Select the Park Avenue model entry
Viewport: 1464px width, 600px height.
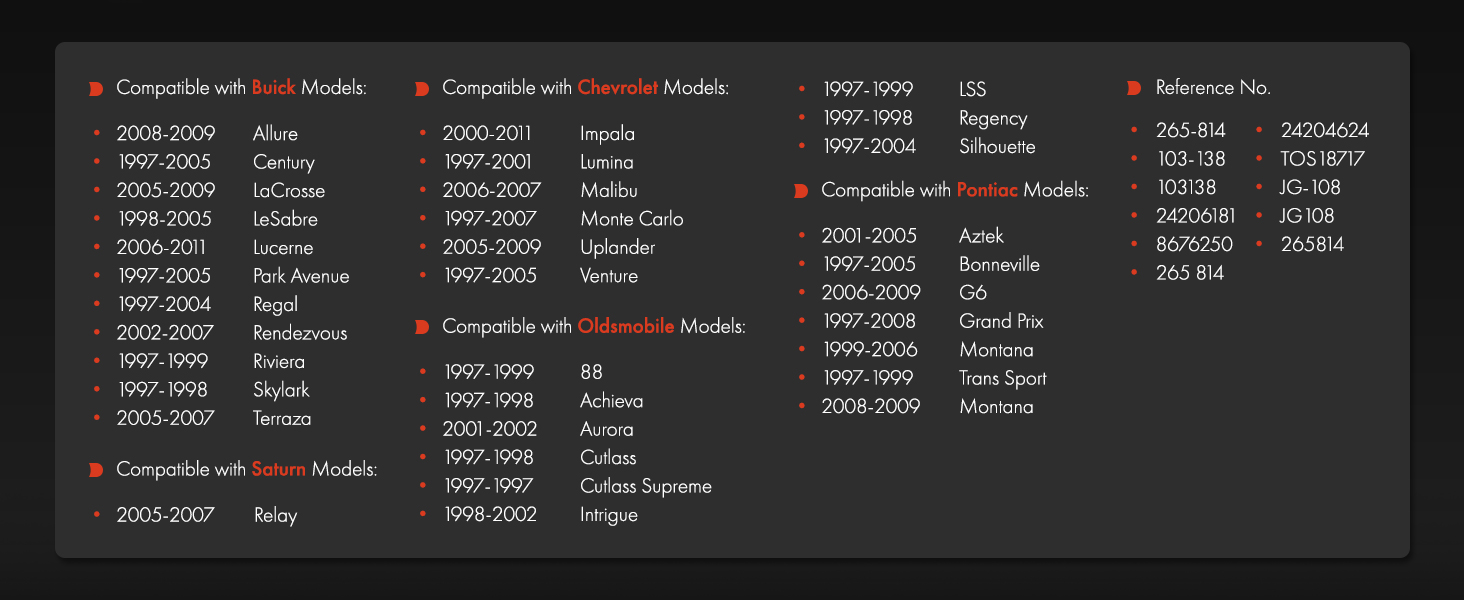[301, 276]
